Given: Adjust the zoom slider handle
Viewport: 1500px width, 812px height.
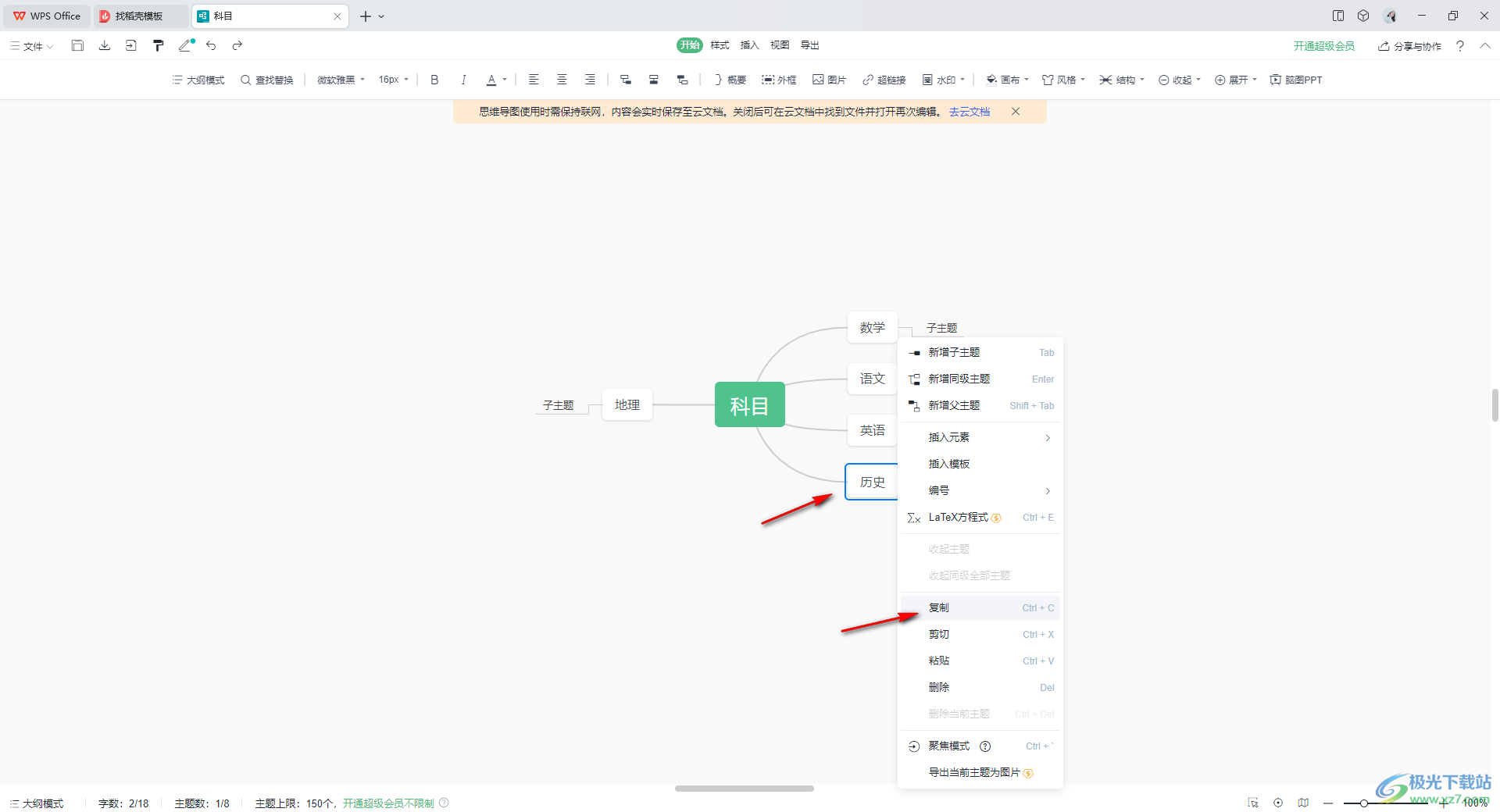Looking at the screenshot, I should pos(1363,803).
